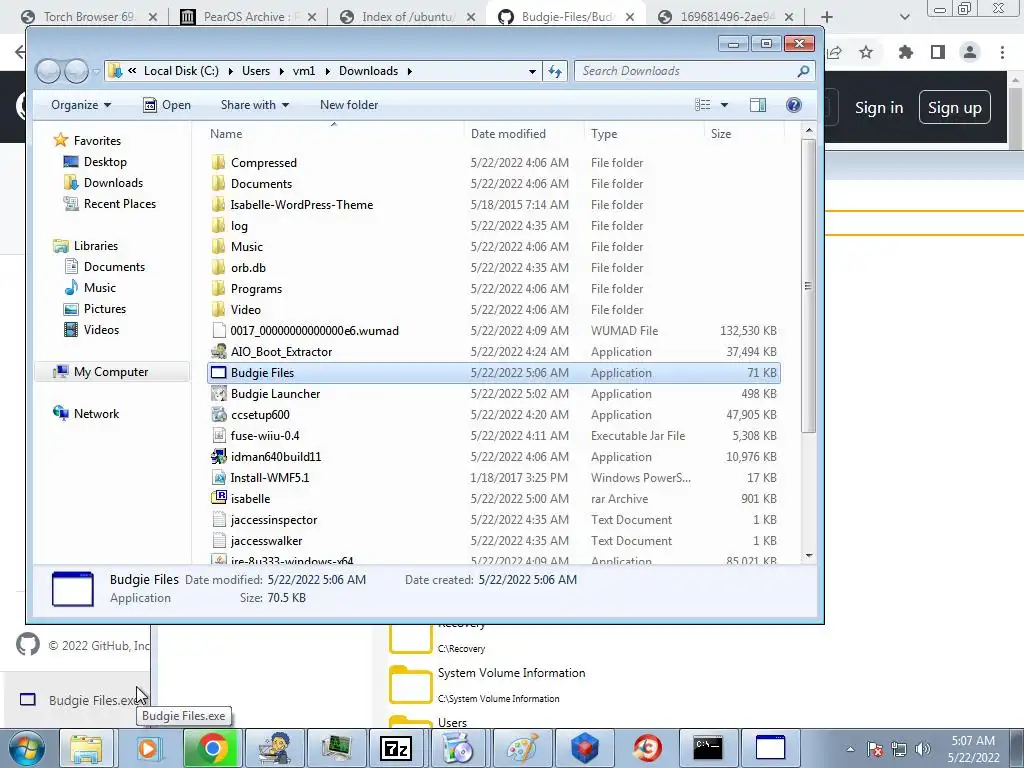The height and width of the screenshot is (768, 1024).
Task: Select My Computer in navigation pane
Action: 110,372
